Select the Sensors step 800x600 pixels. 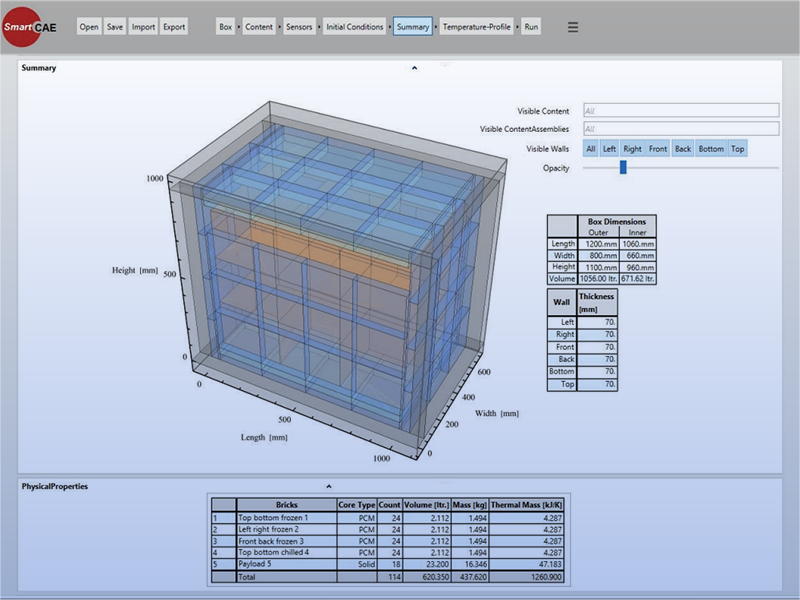(298, 27)
